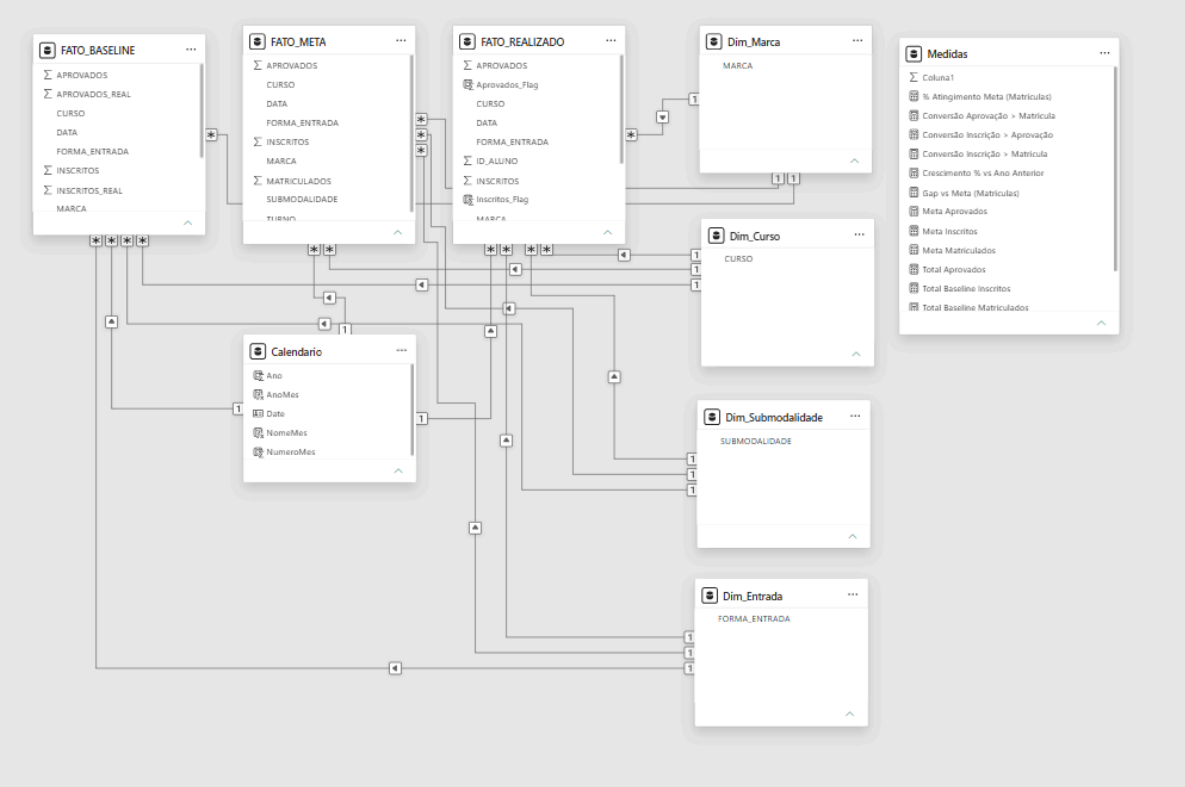1185x787 pixels.
Task: Select MARCA field in Dim_Marca
Action: click(738, 66)
